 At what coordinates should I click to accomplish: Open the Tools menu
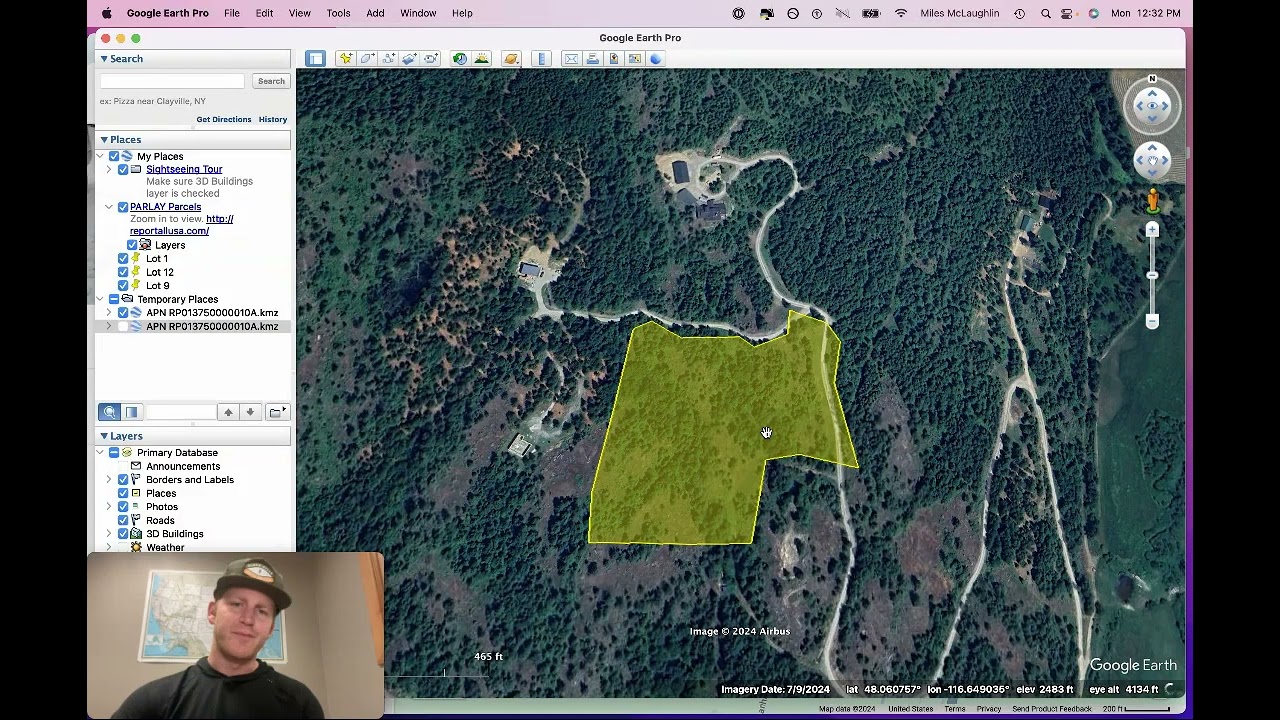click(338, 13)
